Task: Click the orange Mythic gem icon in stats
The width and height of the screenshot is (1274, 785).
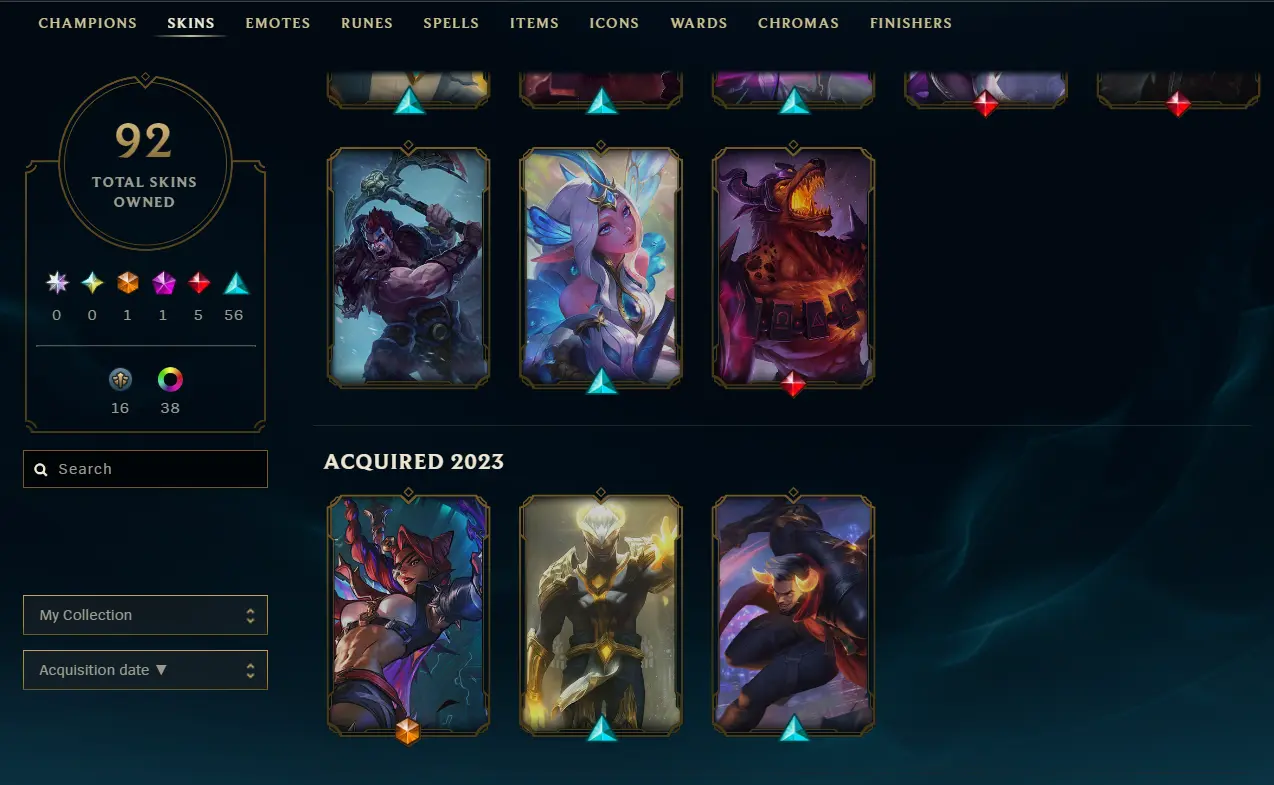Action: [x=127, y=283]
